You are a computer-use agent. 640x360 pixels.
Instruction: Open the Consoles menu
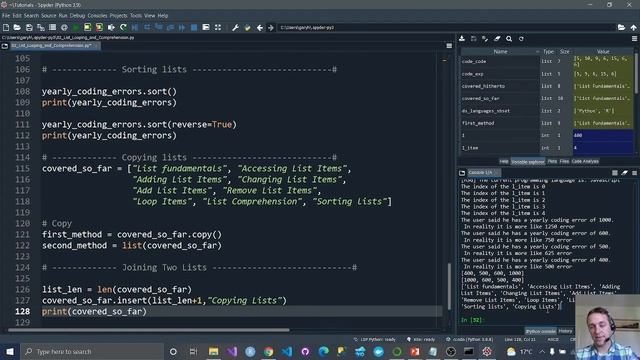pos(97,16)
